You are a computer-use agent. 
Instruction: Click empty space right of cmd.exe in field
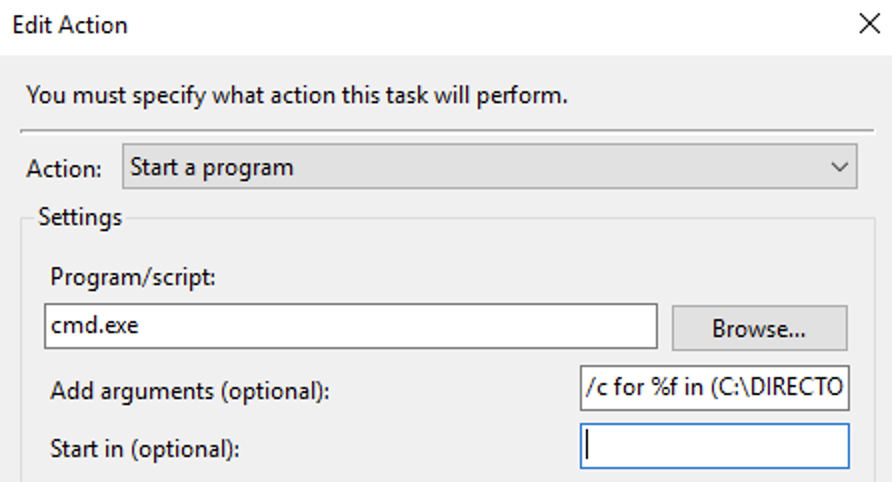(x=450, y=327)
